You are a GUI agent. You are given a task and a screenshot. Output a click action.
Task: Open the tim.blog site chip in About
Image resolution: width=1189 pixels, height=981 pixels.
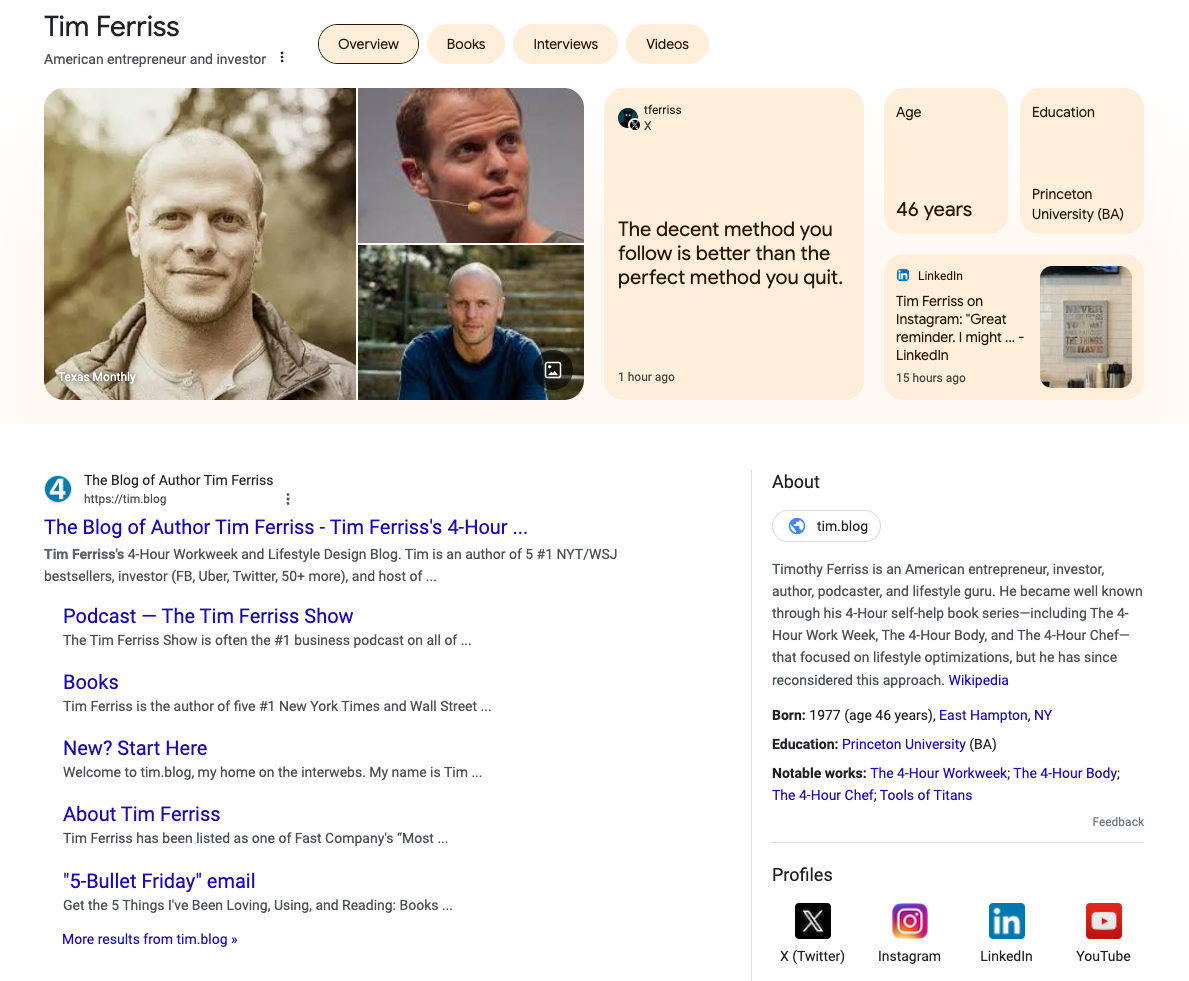tap(826, 526)
